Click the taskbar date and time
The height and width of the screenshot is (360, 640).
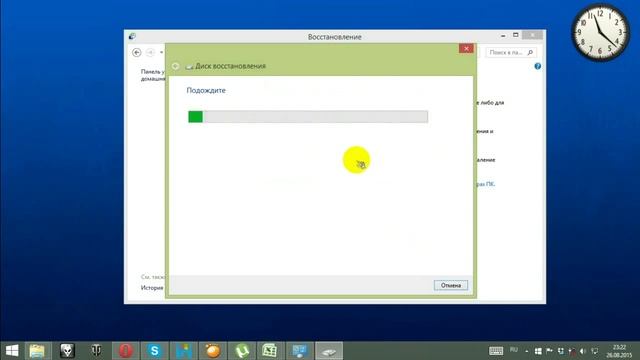619,351
